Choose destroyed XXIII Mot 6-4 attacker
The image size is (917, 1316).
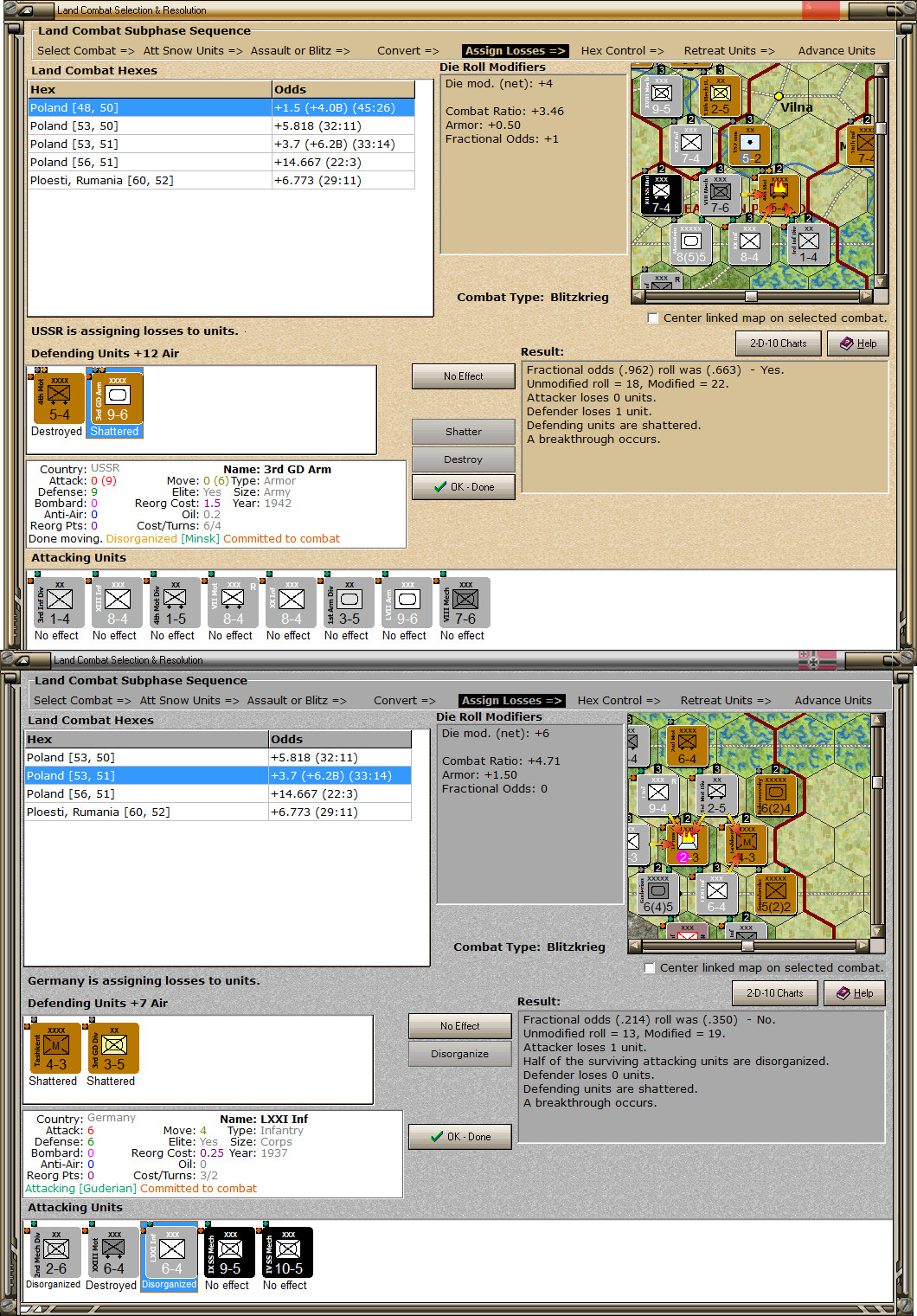click(112, 1252)
